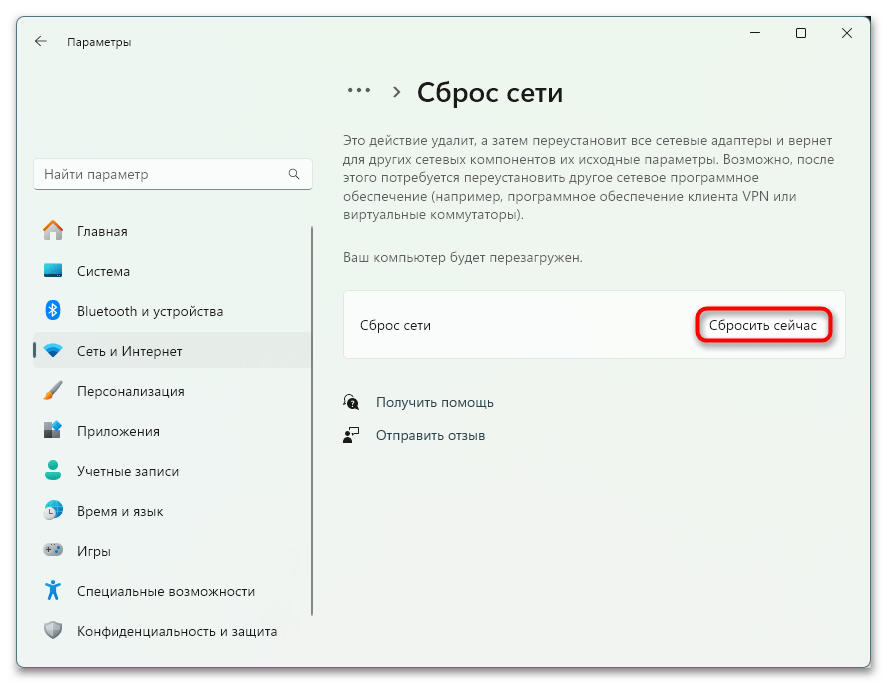This screenshot has width=887, height=684.
Task: Close the Параметры window
Action: coord(846,33)
